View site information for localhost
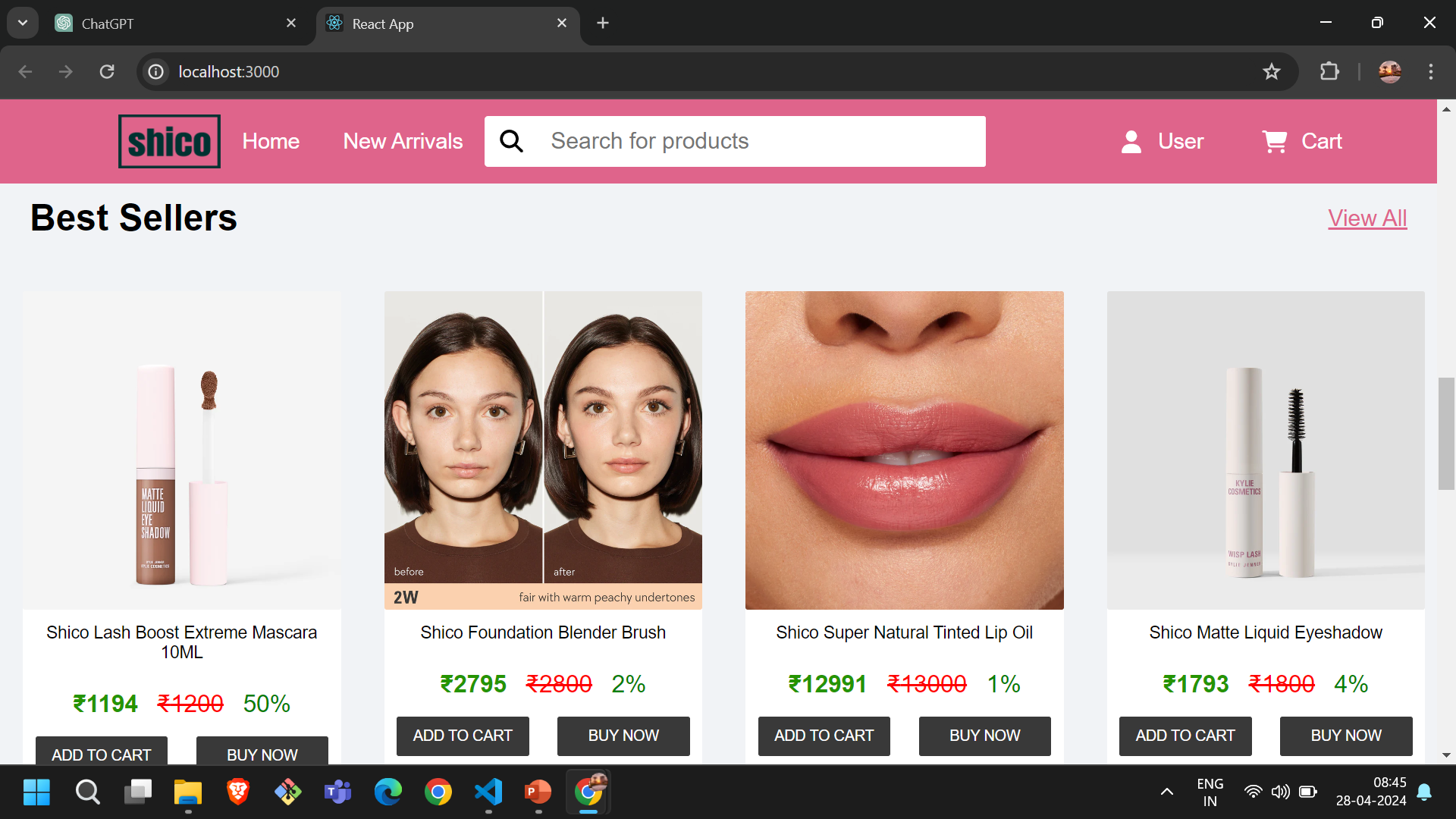The height and width of the screenshot is (819, 1456). (x=155, y=71)
